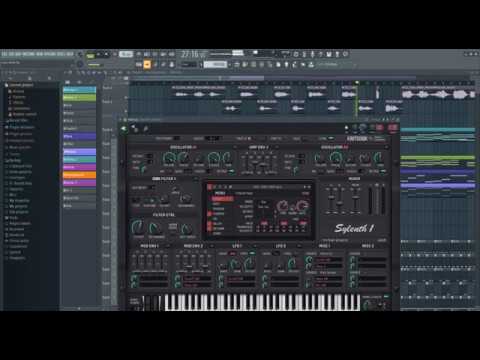The height and width of the screenshot is (360, 480).
Task: Click the Oscillator A2 Phase knob
Action: pyautogui.click(x=335, y=158)
